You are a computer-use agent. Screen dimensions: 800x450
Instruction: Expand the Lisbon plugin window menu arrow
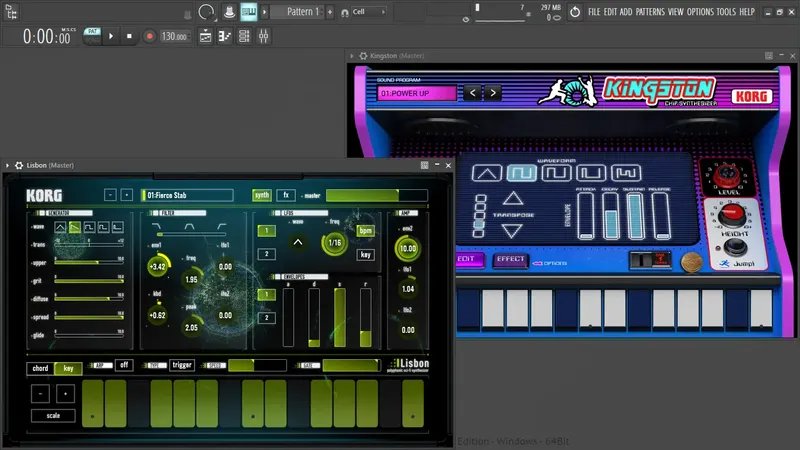tap(7, 165)
